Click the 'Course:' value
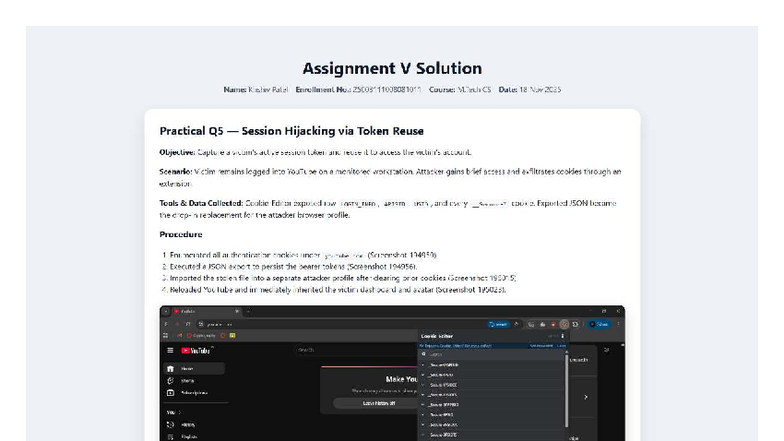Viewport: 784px width, 441px height. click(x=474, y=90)
